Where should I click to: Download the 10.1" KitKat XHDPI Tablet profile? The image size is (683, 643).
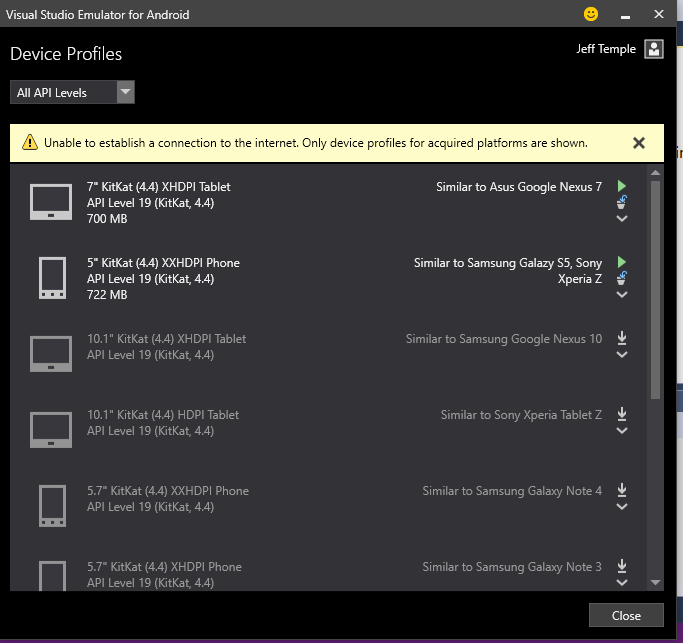coord(622,338)
